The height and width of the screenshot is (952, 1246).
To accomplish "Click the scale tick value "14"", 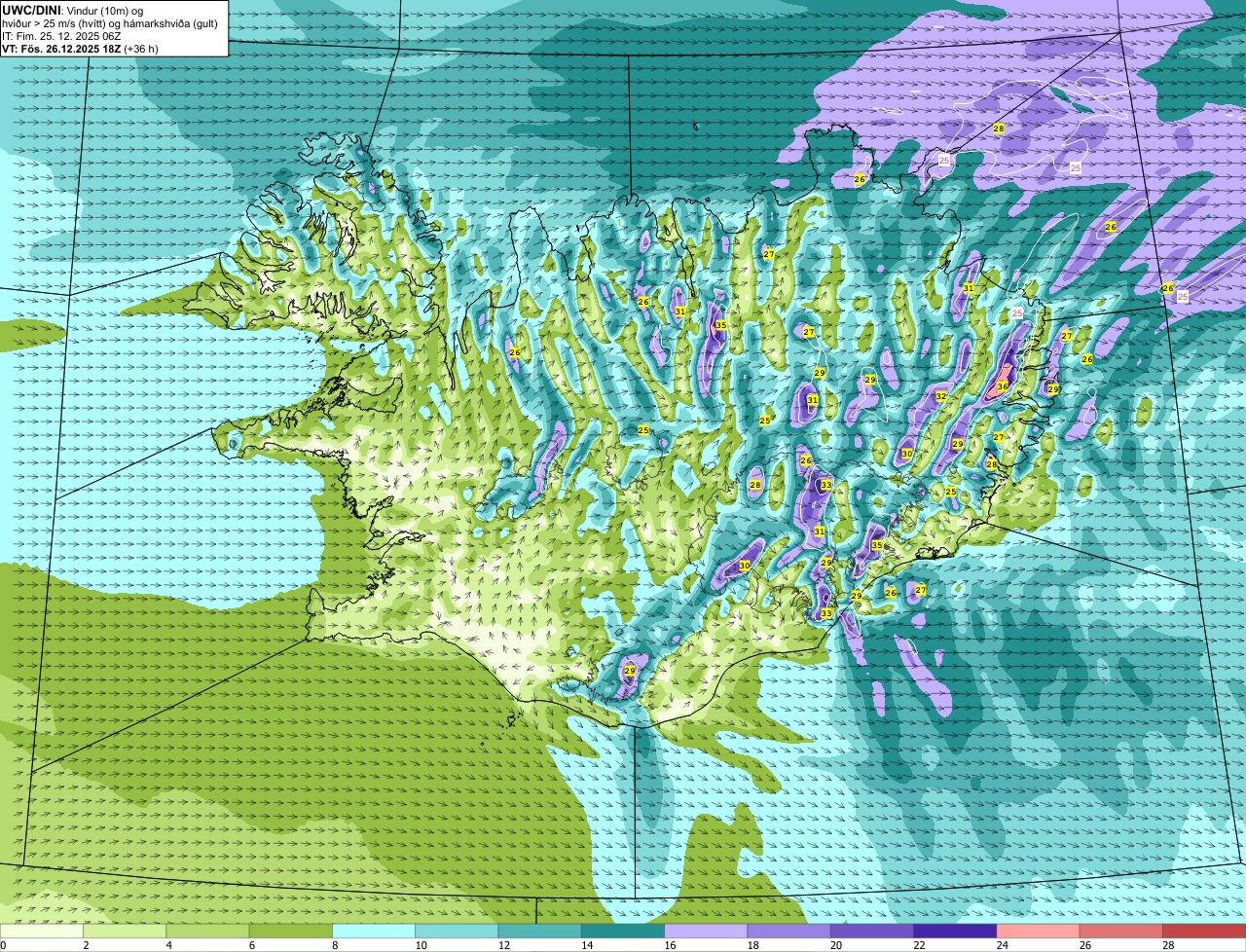I will pos(587,945).
